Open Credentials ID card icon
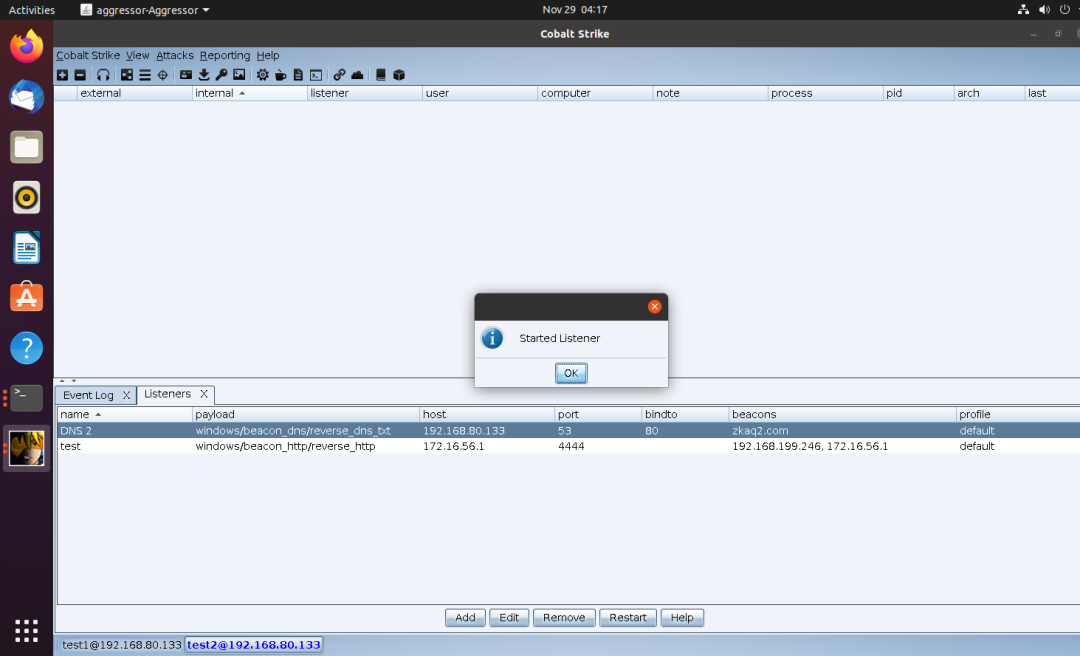Image resolution: width=1080 pixels, height=656 pixels. pyautogui.click(x=186, y=75)
